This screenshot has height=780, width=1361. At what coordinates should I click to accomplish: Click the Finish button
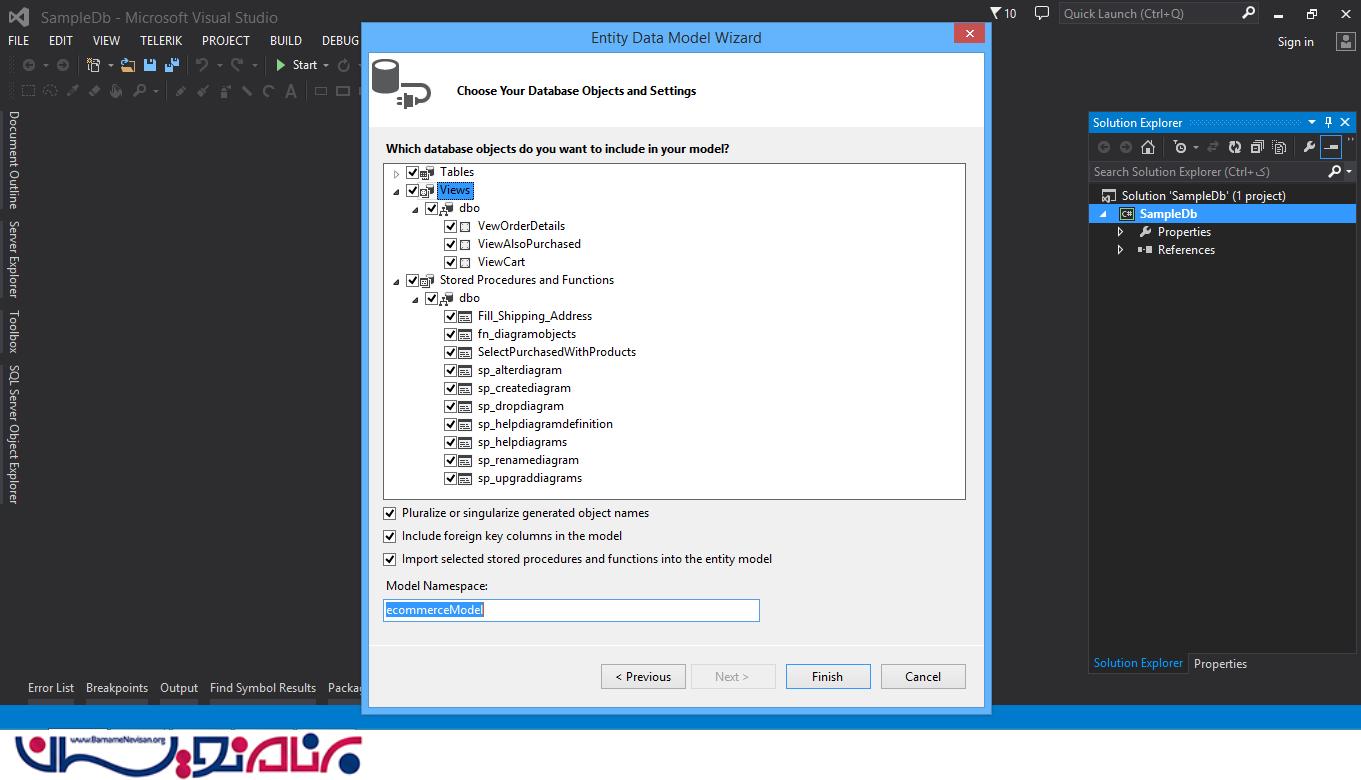(827, 677)
